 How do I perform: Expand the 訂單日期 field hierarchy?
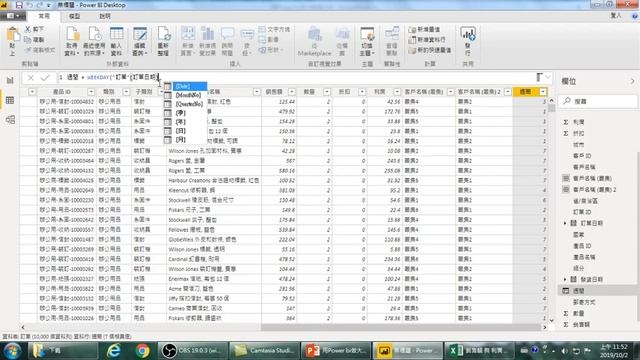pos(565,223)
